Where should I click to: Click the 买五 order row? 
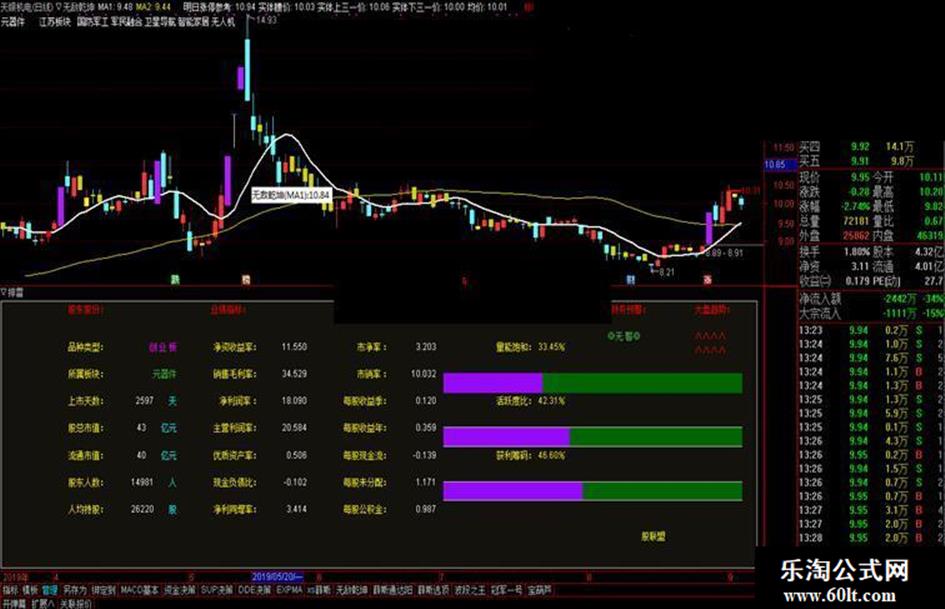coord(871,161)
